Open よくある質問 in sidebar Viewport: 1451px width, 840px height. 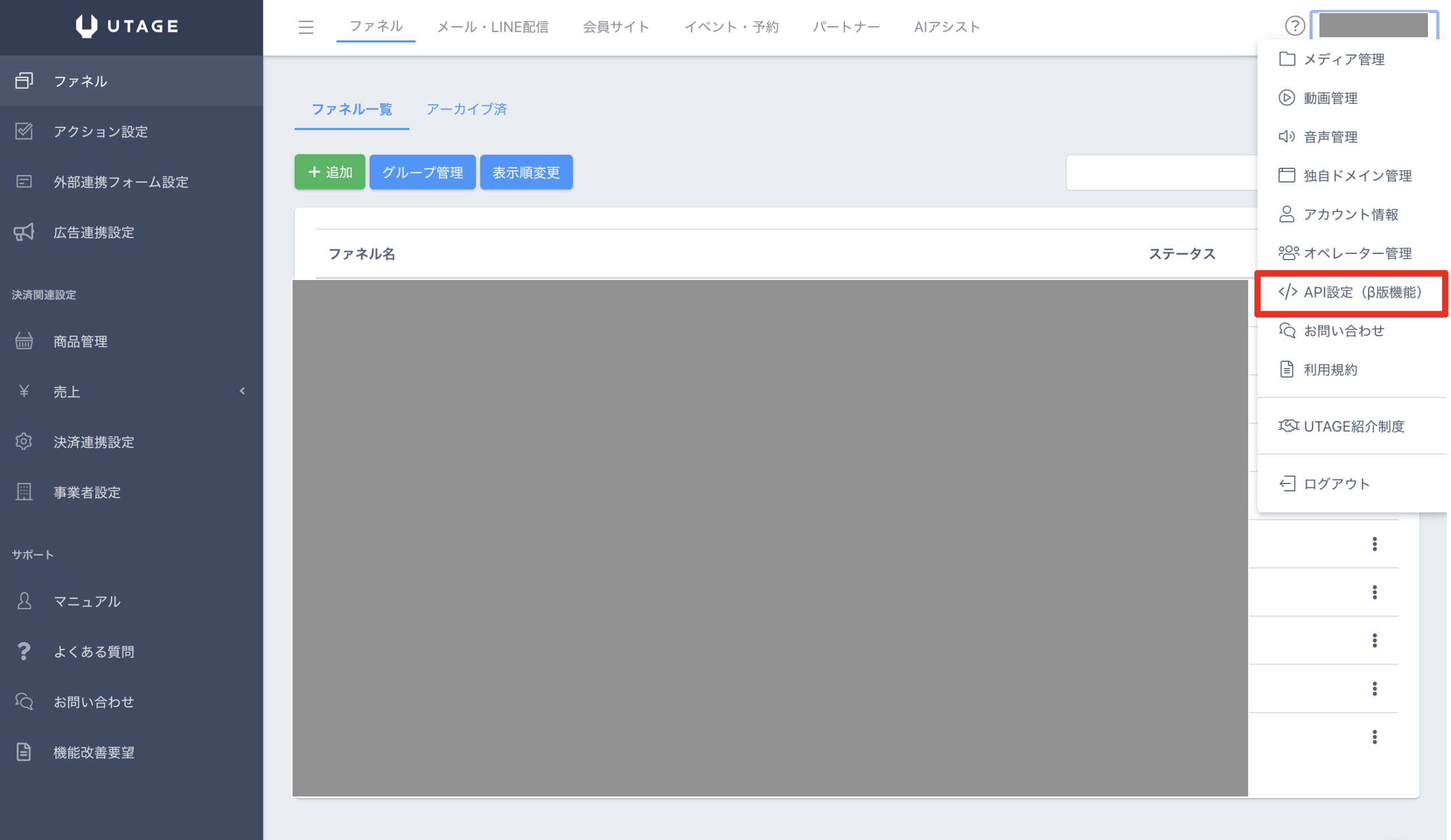click(94, 651)
